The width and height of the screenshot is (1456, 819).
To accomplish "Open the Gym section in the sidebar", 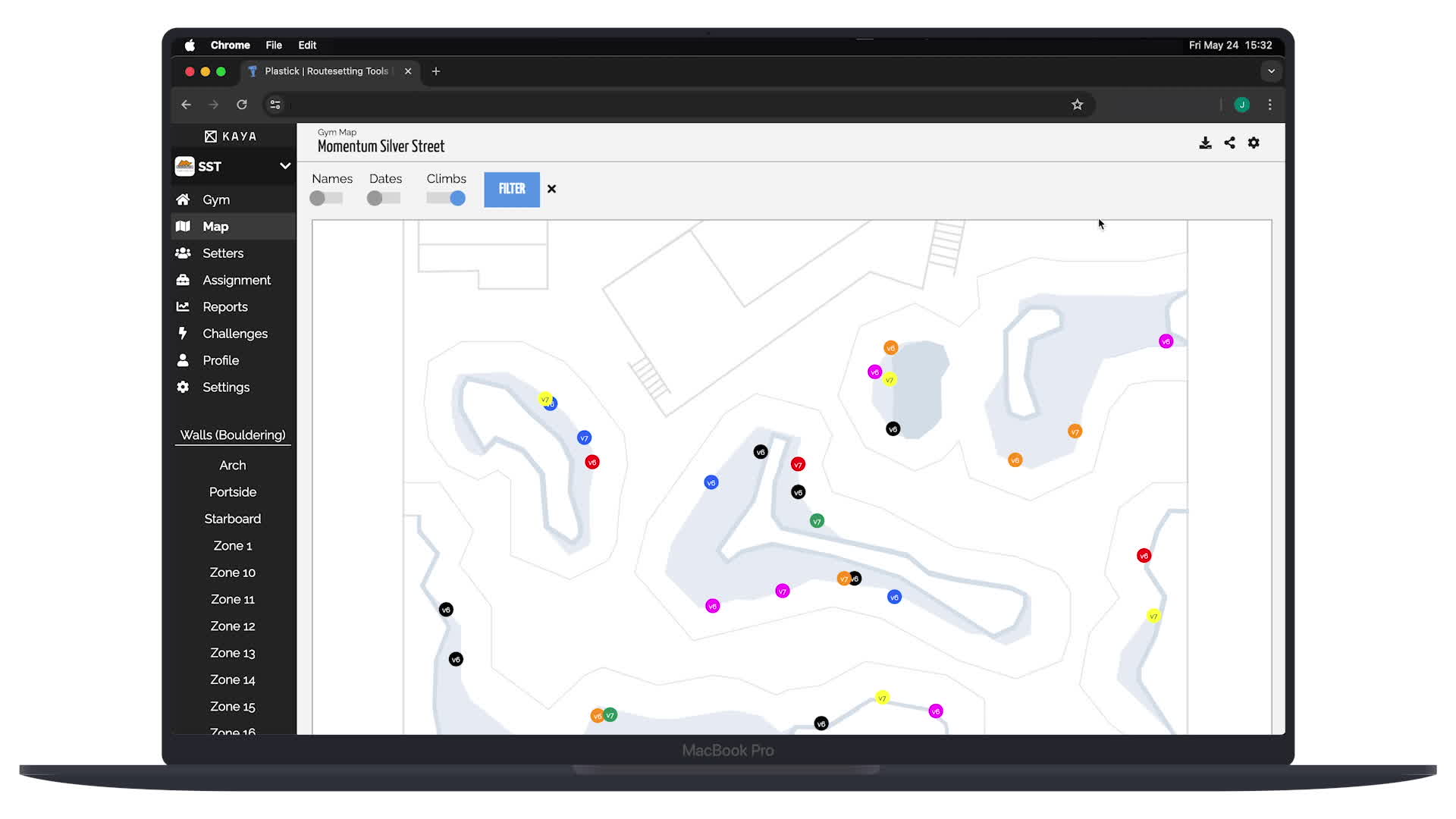I will 215,199.
